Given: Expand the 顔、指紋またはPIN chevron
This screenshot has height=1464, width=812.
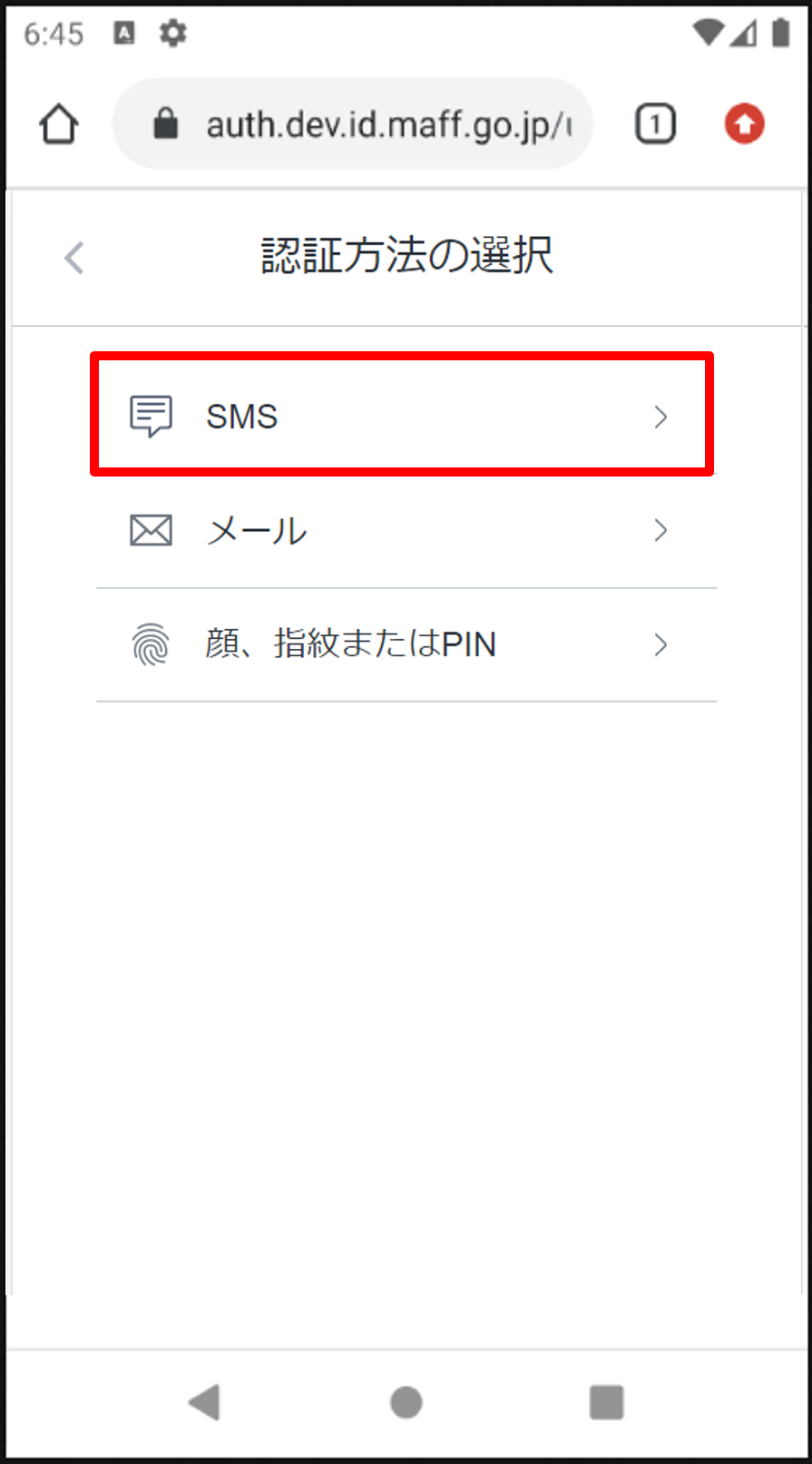Looking at the screenshot, I should (x=660, y=644).
